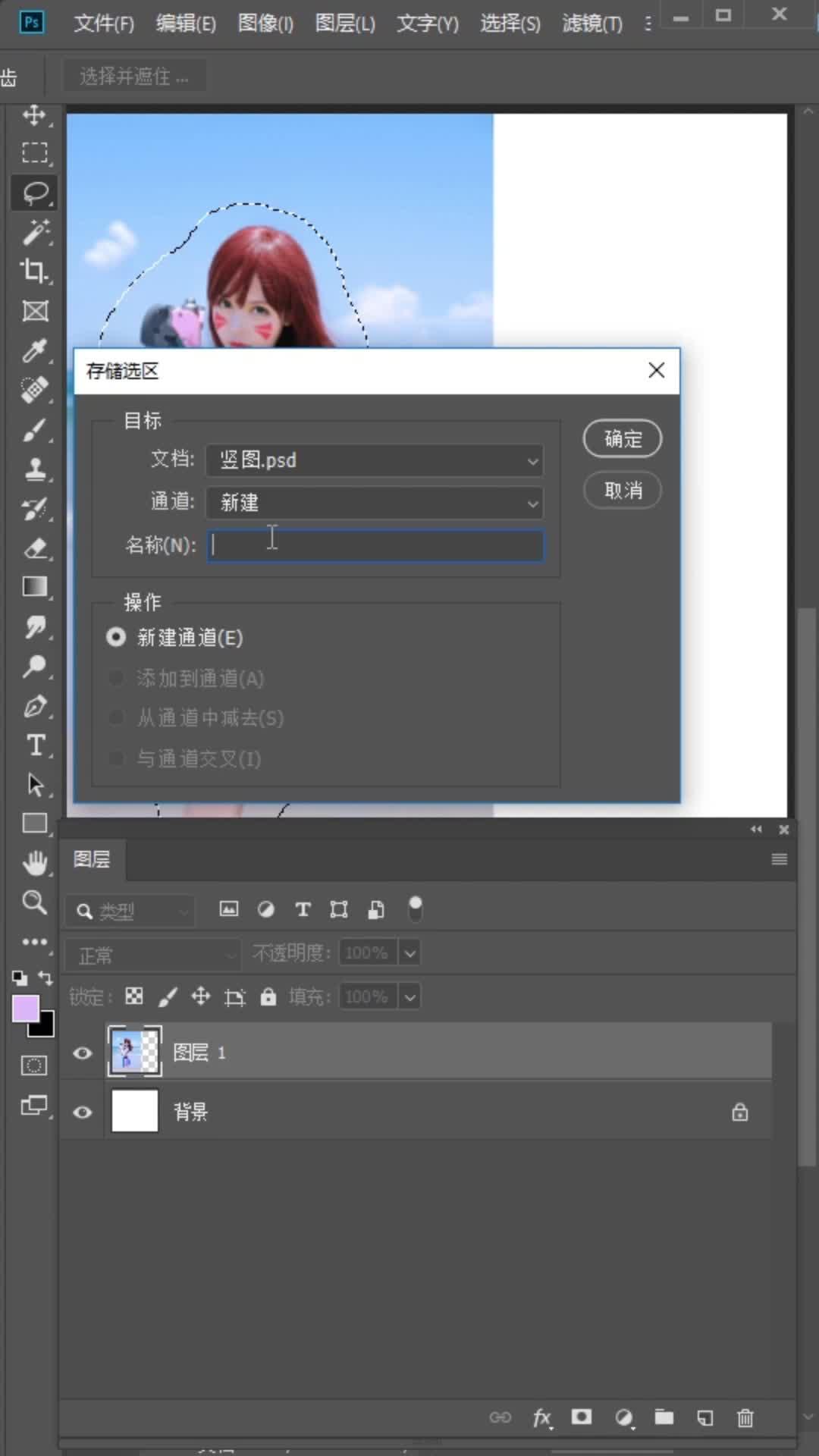Open the Edit (编辑) menu
The width and height of the screenshot is (819, 1456).
pyautogui.click(x=186, y=24)
